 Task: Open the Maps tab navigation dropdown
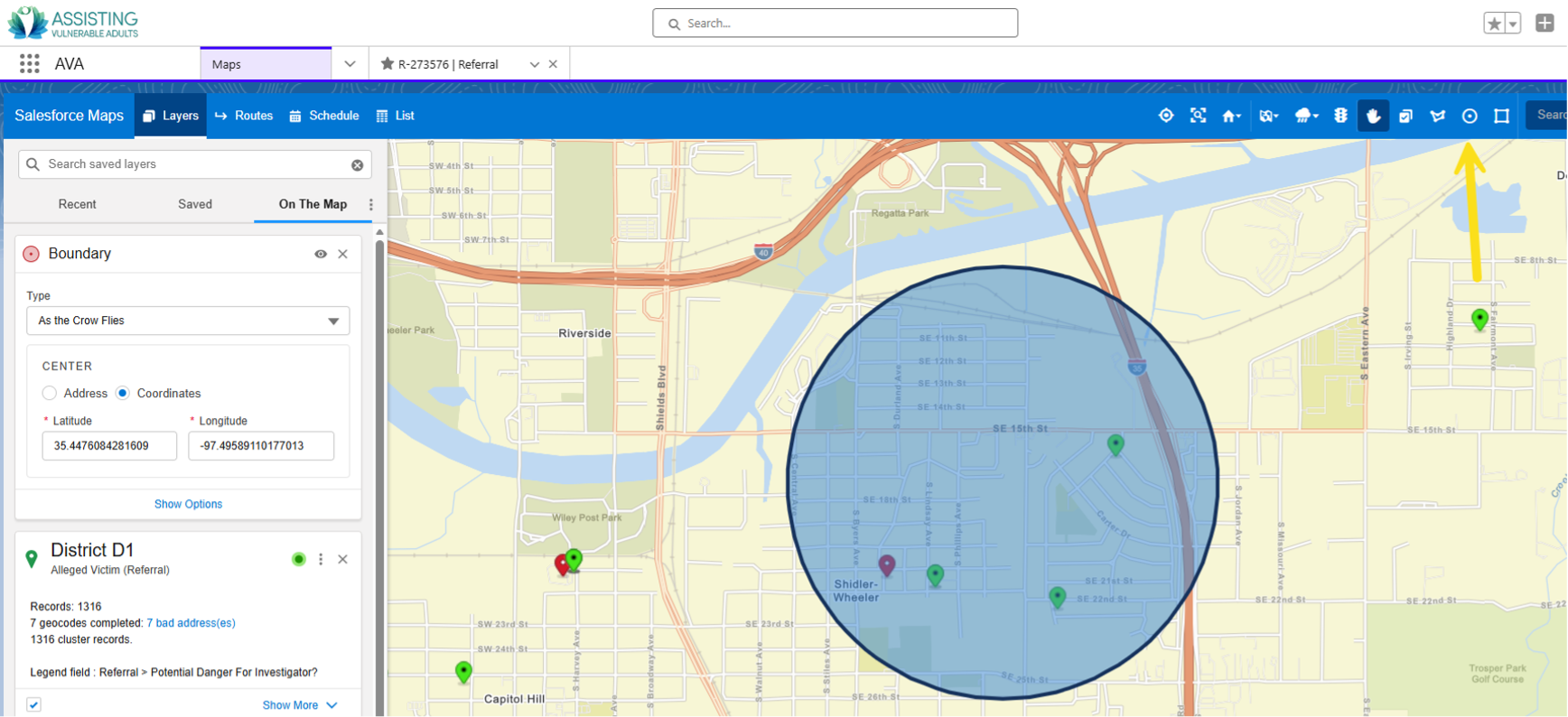point(350,64)
